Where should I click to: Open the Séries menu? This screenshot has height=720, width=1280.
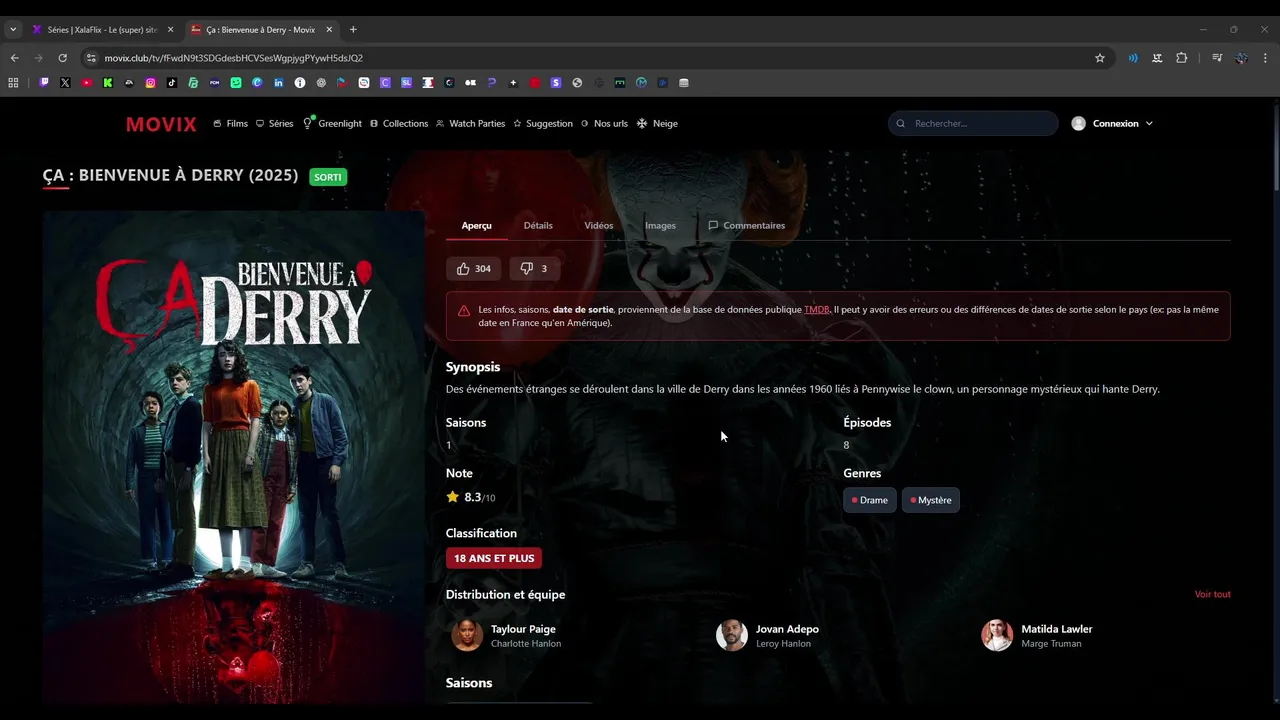point(274,124)
